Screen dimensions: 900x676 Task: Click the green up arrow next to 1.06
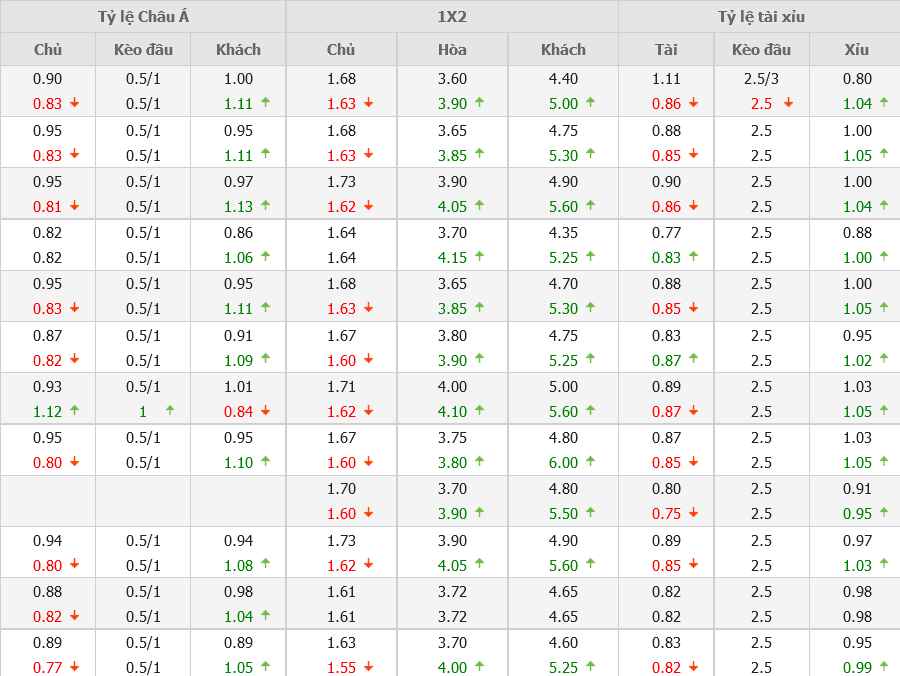[265, 256]
